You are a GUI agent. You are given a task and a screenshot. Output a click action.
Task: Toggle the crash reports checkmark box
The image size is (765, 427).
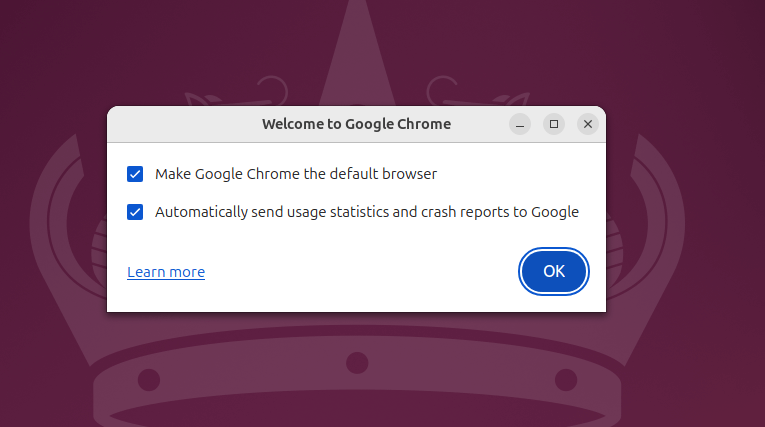coord(135,212)
